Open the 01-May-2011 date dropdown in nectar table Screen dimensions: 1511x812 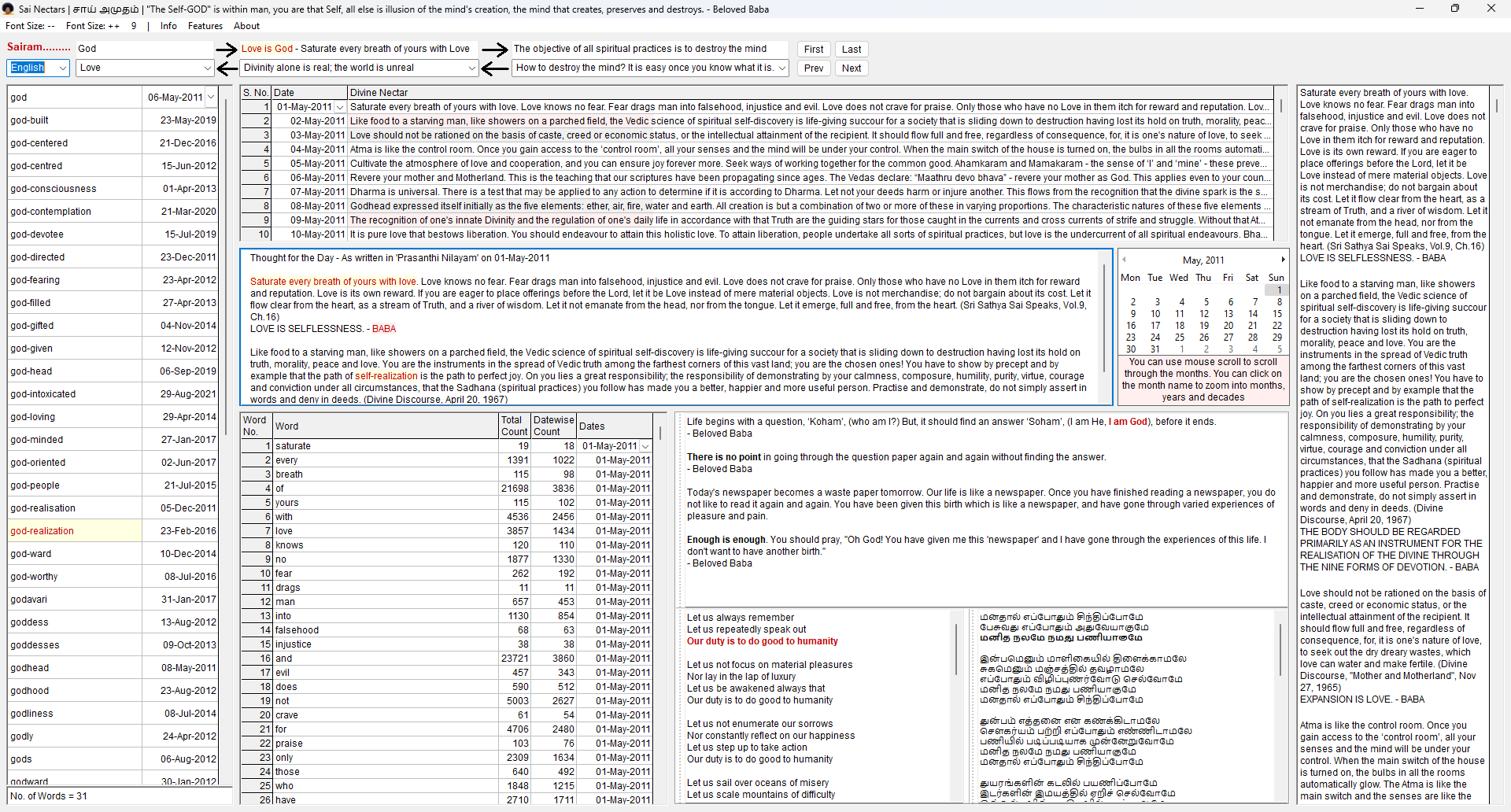click(340, 107)
